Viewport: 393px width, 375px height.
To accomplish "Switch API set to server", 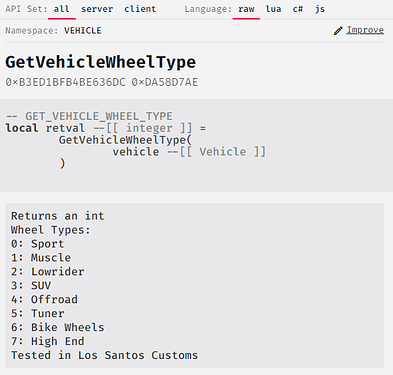I will tap(97, 9).
